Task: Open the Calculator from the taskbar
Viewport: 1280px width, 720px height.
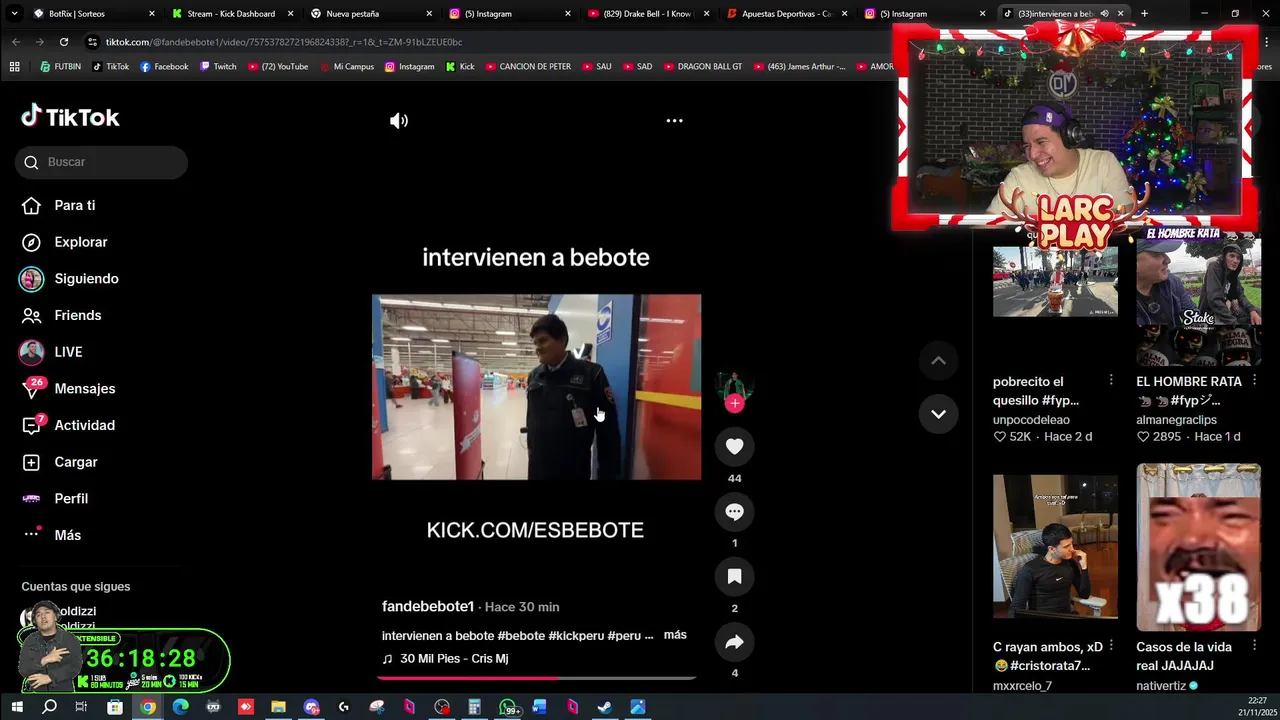Action: 474,707
